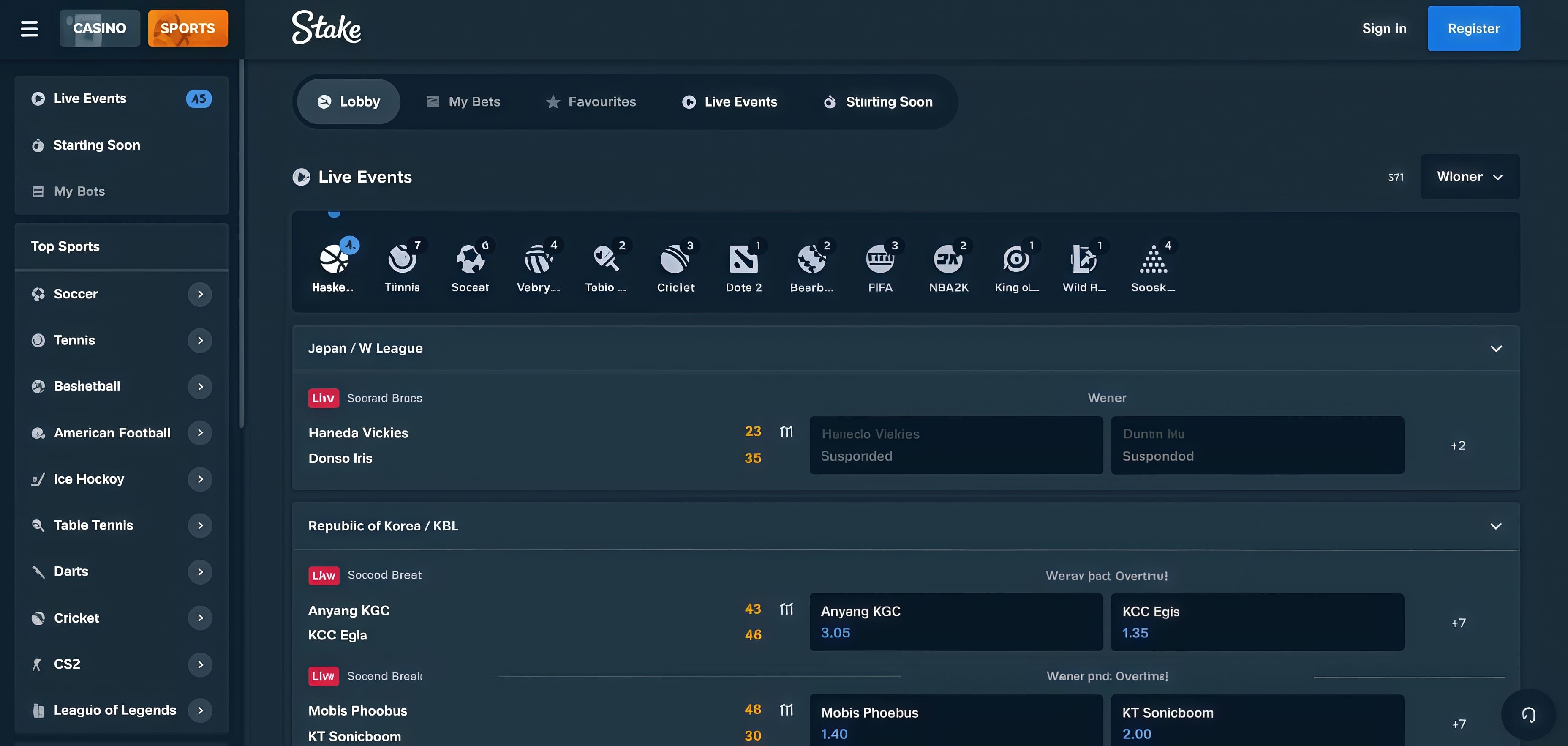Bet on KT Sonicboom at 2.00
The image size is (1568, 746).
(1258, 720)
